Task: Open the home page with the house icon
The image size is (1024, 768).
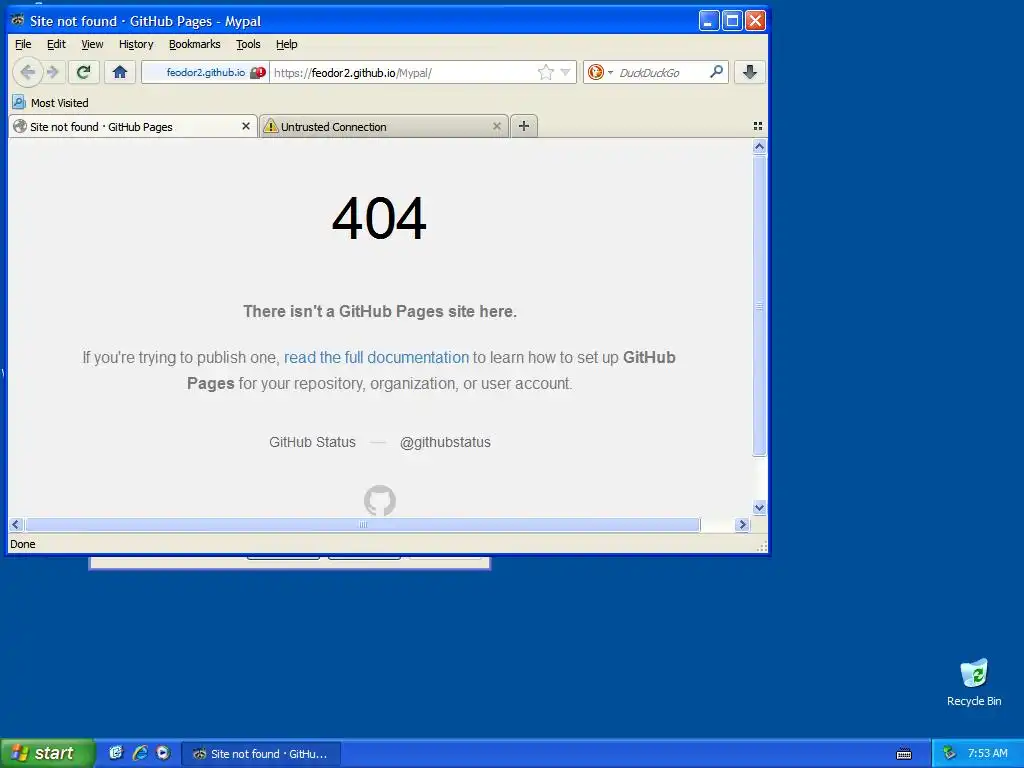Action: coord(120,72)
